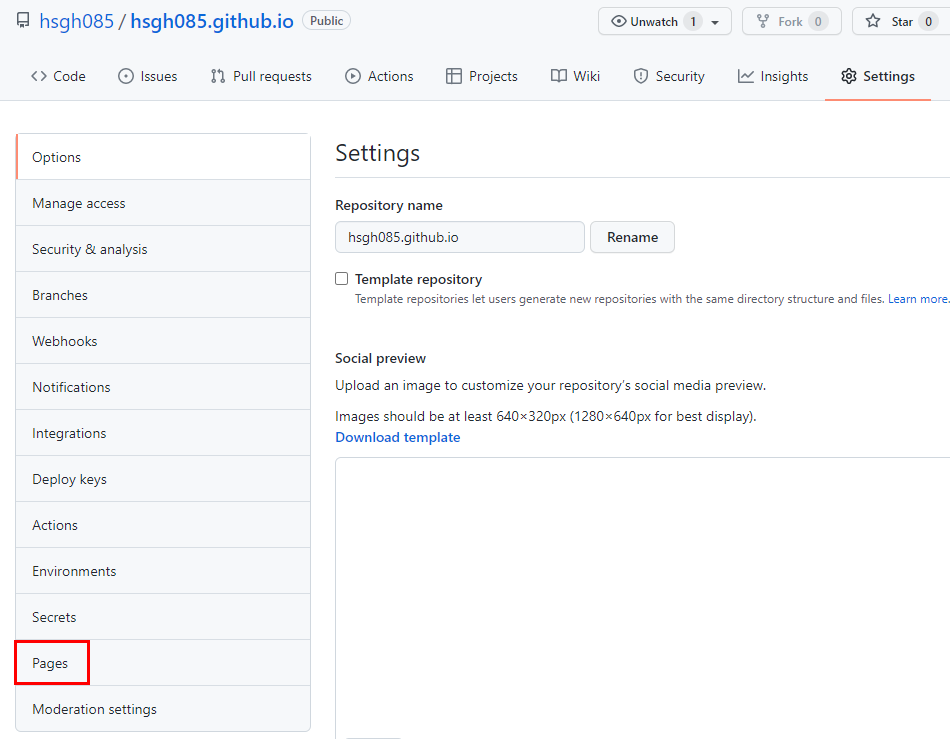Open Manage access in the sidebar
950x739 pixels.
pyautogui.click(x=163, y=203)
